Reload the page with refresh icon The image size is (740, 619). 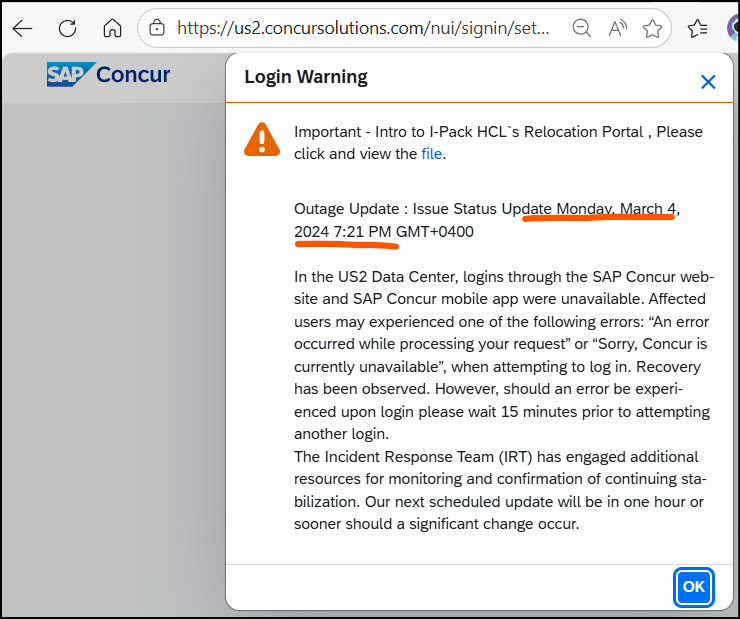(67, 29)
